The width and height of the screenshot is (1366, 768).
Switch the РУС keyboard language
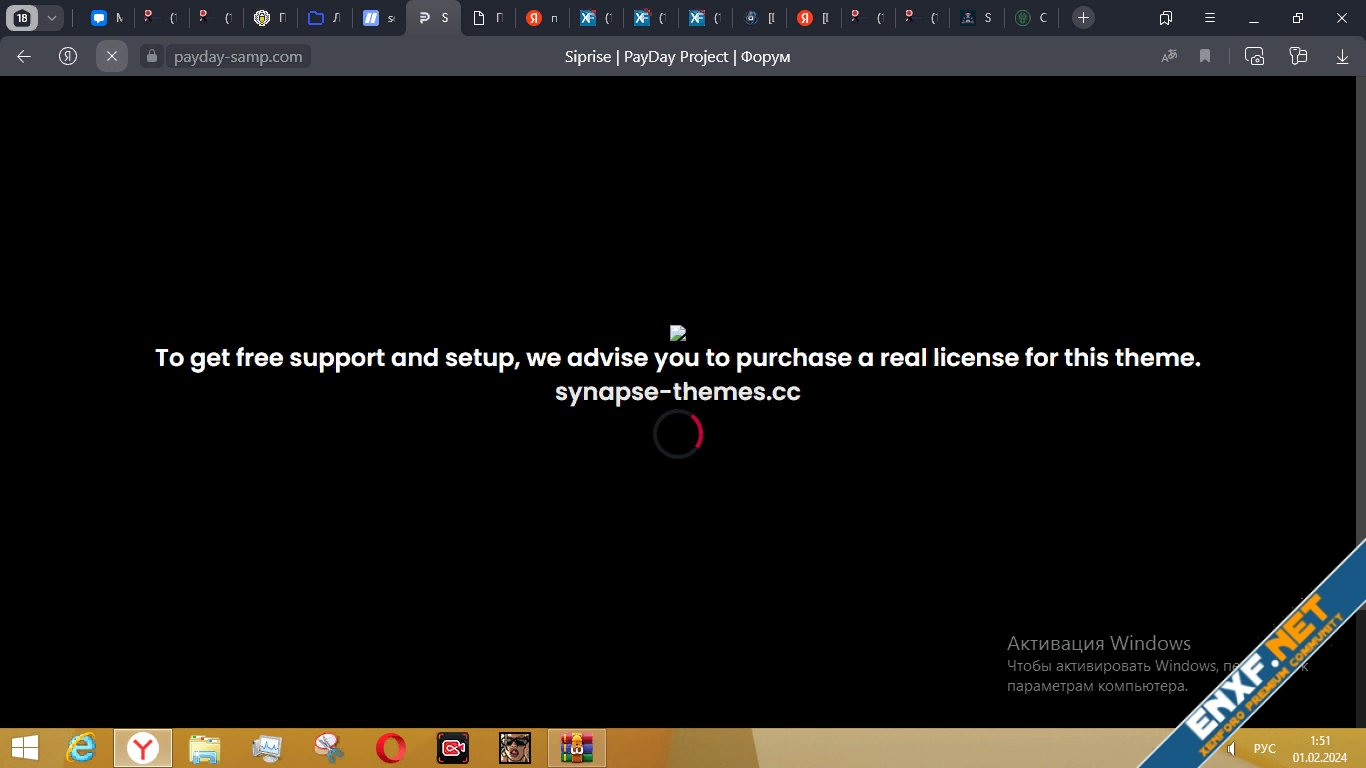[1264, 749]
